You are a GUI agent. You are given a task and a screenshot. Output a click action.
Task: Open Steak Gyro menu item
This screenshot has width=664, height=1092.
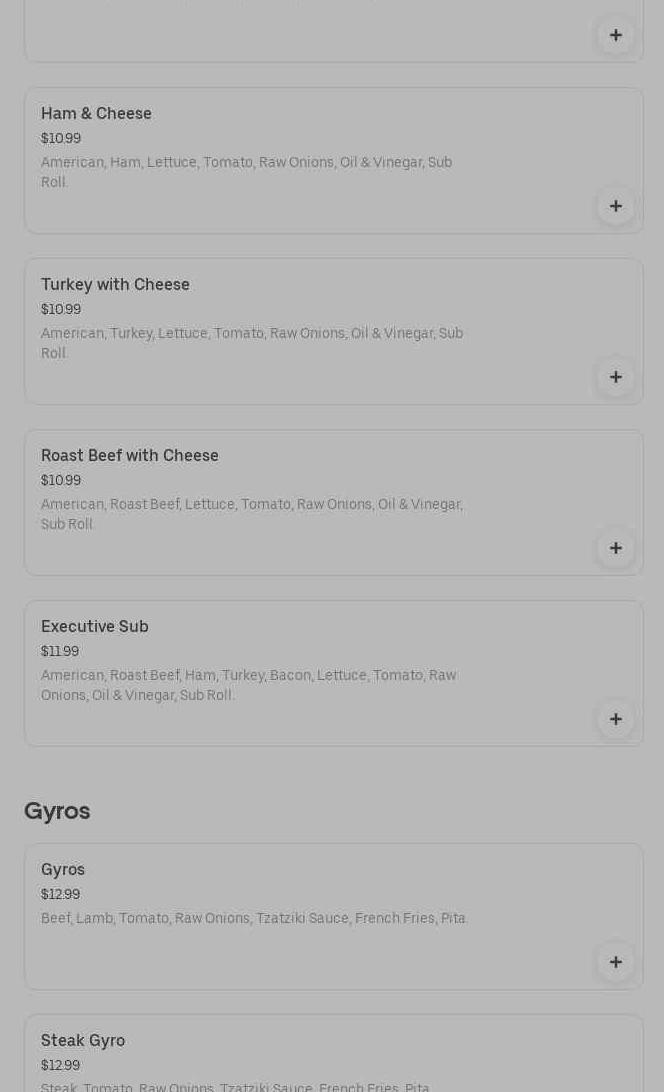83,1041
